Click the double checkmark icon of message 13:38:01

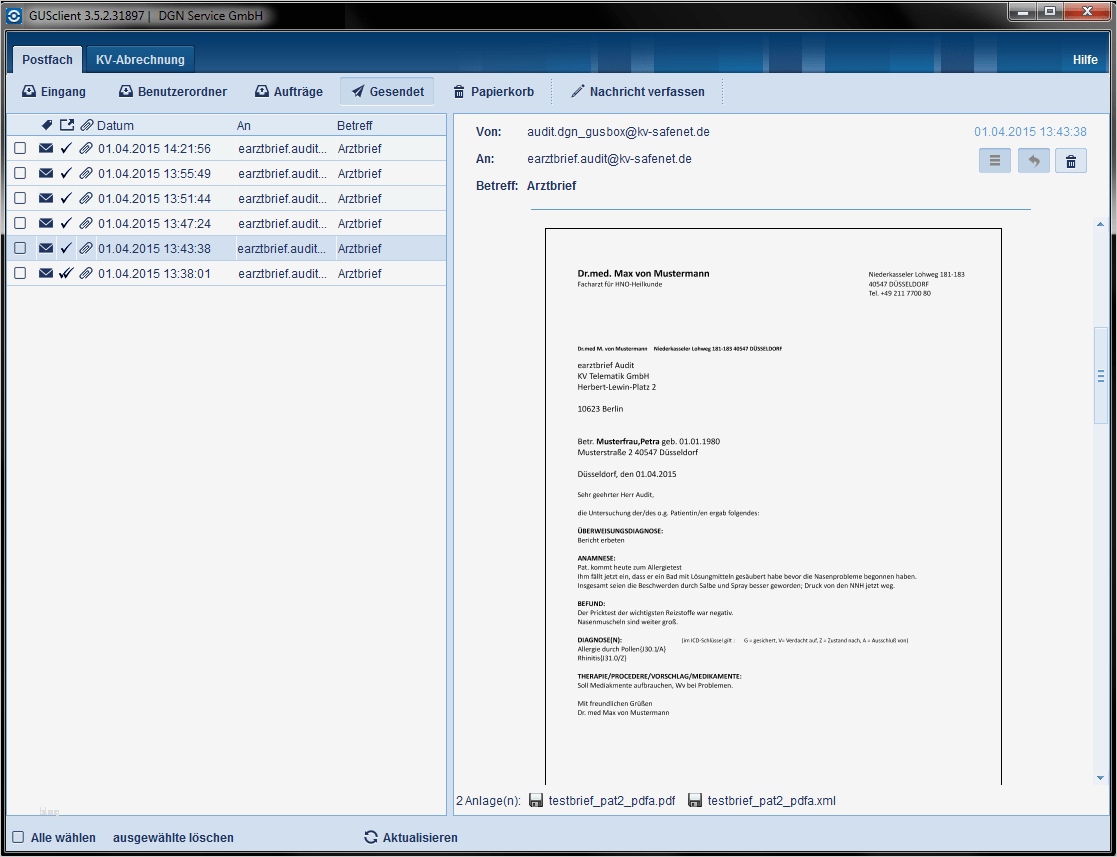[x=66, y=273]
